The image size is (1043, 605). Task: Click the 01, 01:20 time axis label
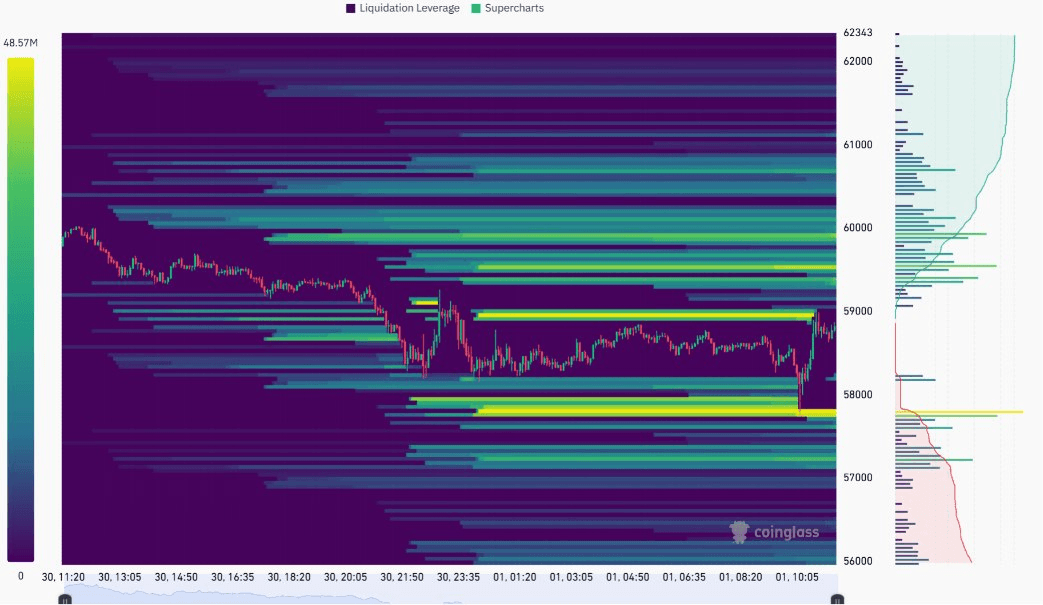[515, 577]
